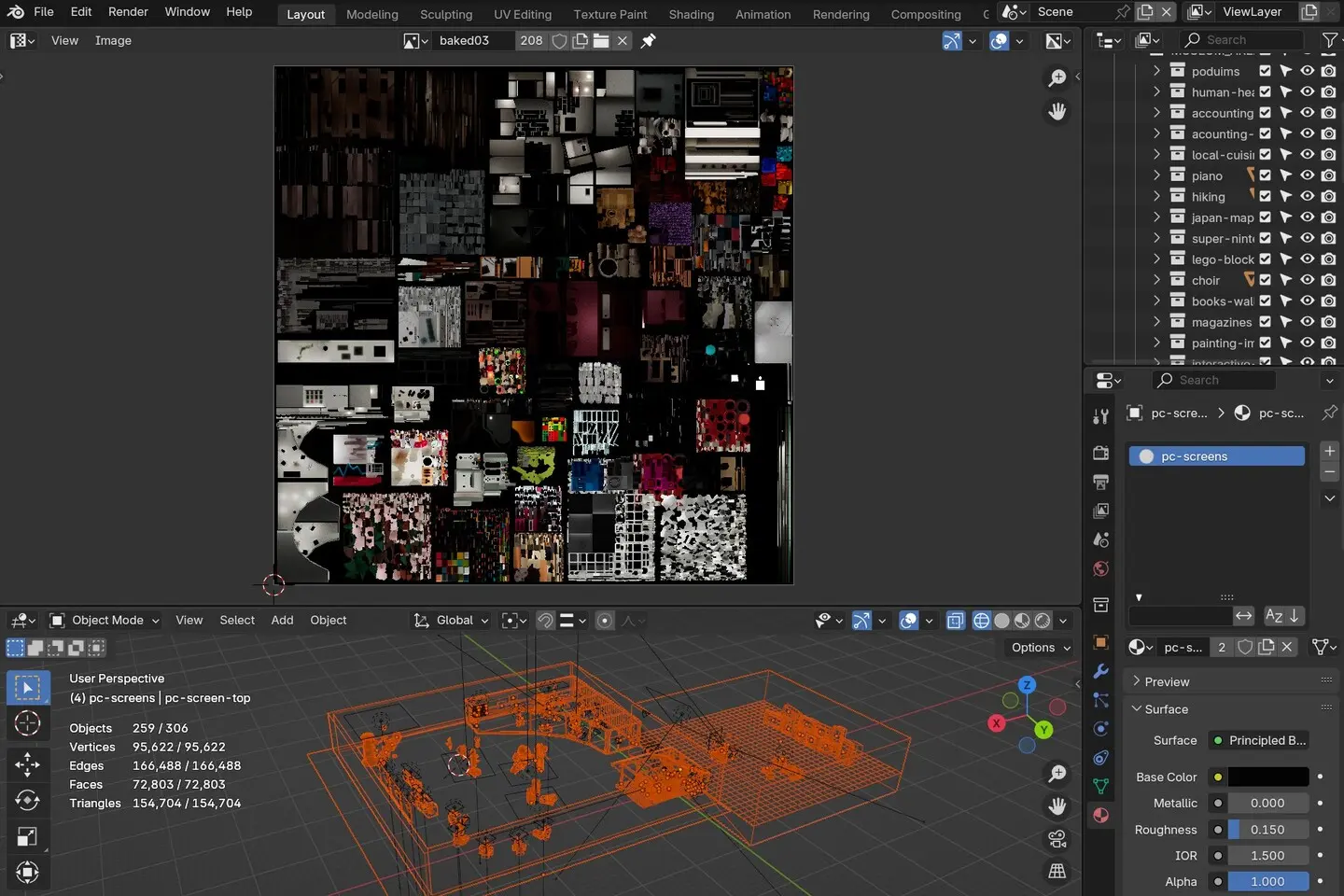Click the Options button in viewport header
The width and height of the screenshot is (1344, 896).
coord(1038,647)
